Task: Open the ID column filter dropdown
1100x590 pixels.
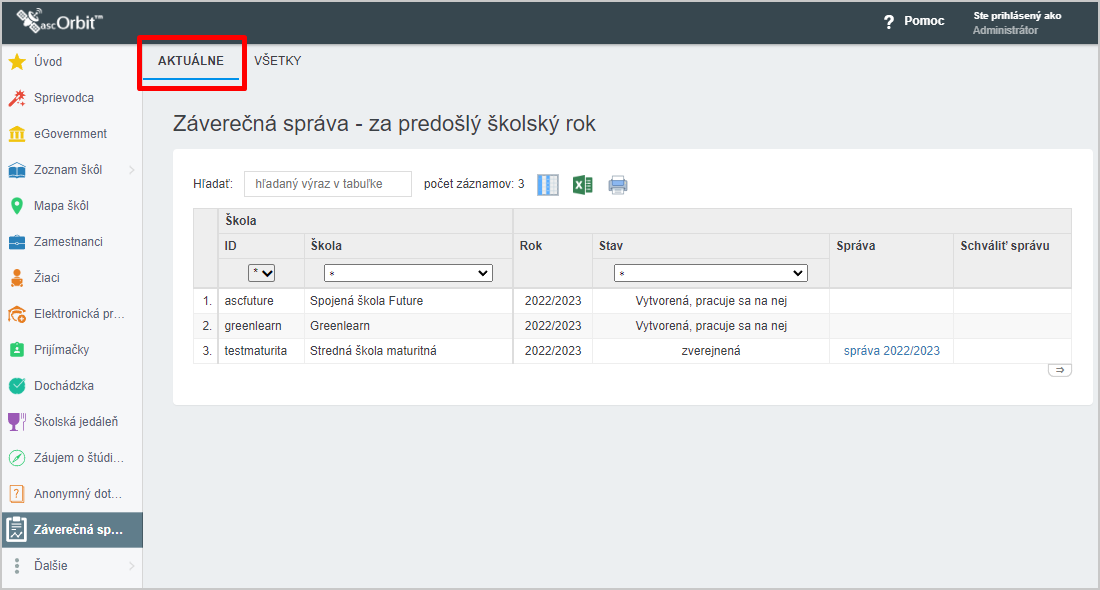Action: 261,273
